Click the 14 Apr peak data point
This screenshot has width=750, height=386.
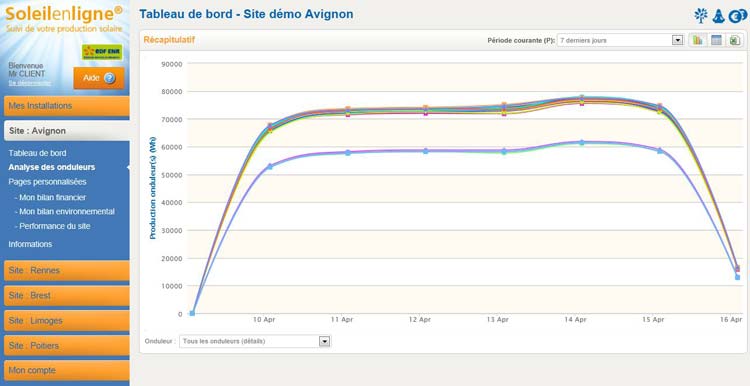582,98
